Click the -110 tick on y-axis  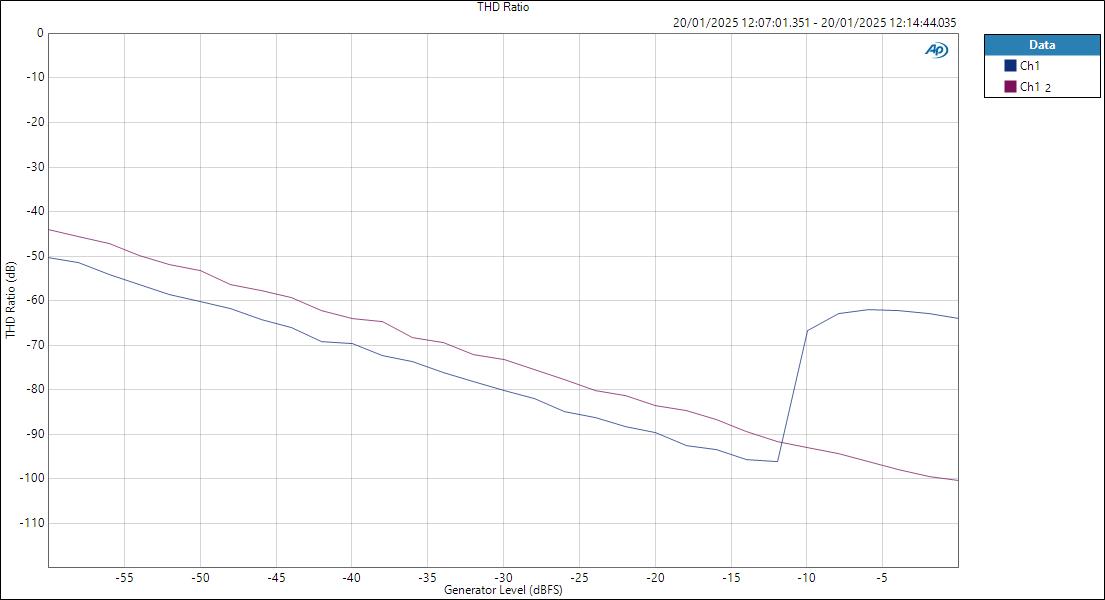click(x=32, y=522)
